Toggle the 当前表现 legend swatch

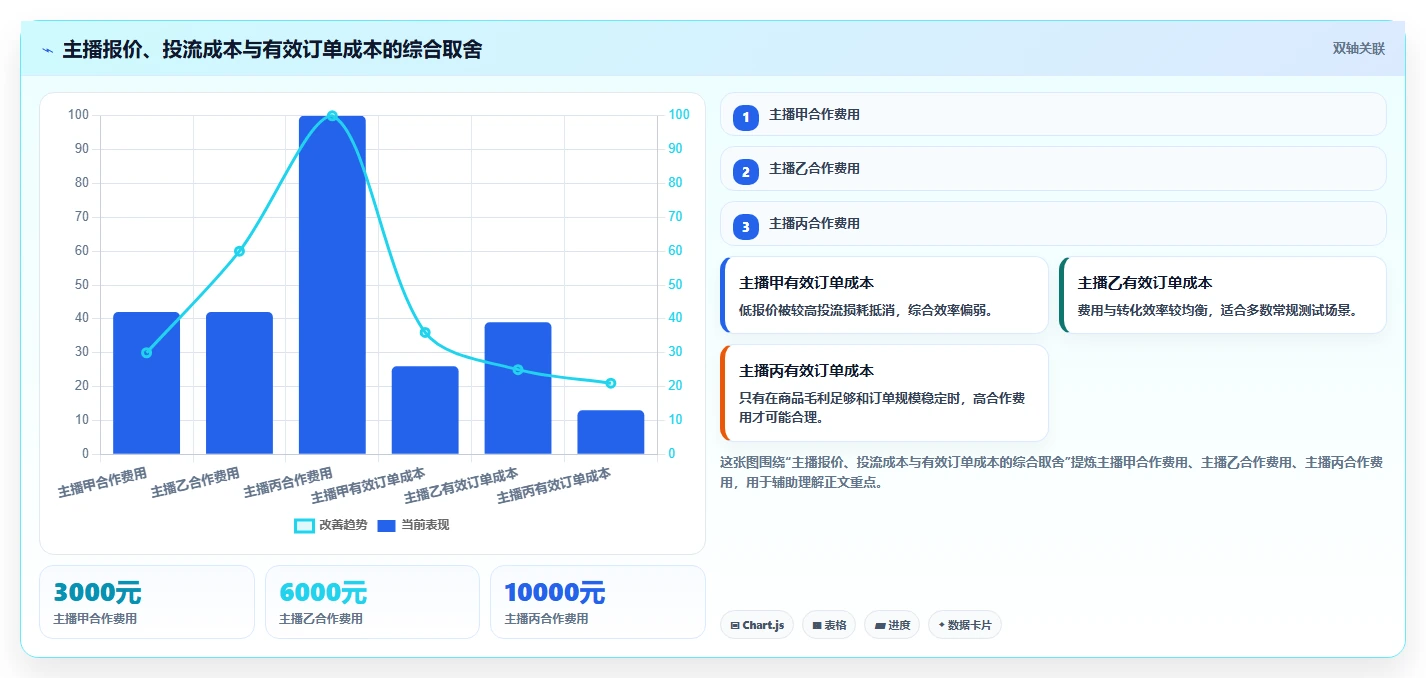click(387, 525)
